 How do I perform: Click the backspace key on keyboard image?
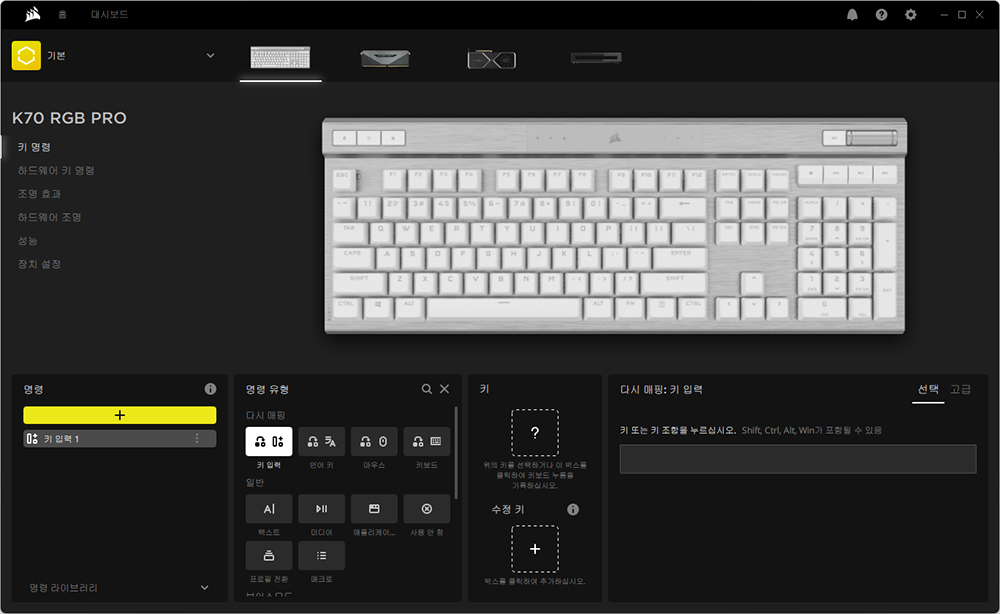(683, 207)
